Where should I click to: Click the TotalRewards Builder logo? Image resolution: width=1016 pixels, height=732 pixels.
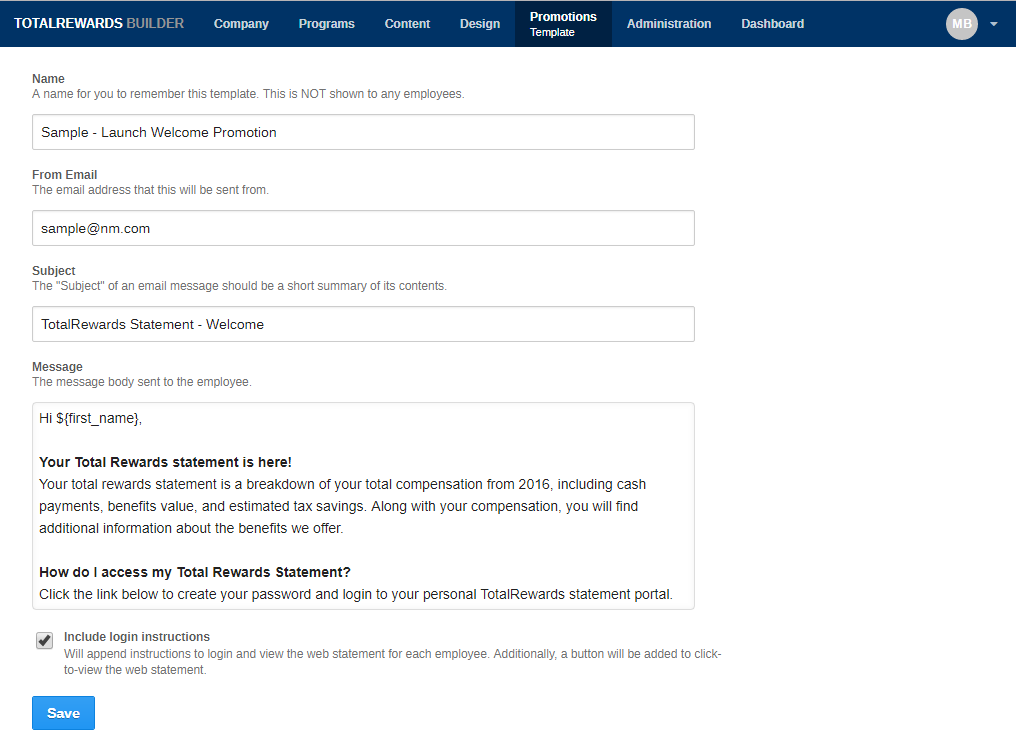pyautogui.click(x=99, y=23)
